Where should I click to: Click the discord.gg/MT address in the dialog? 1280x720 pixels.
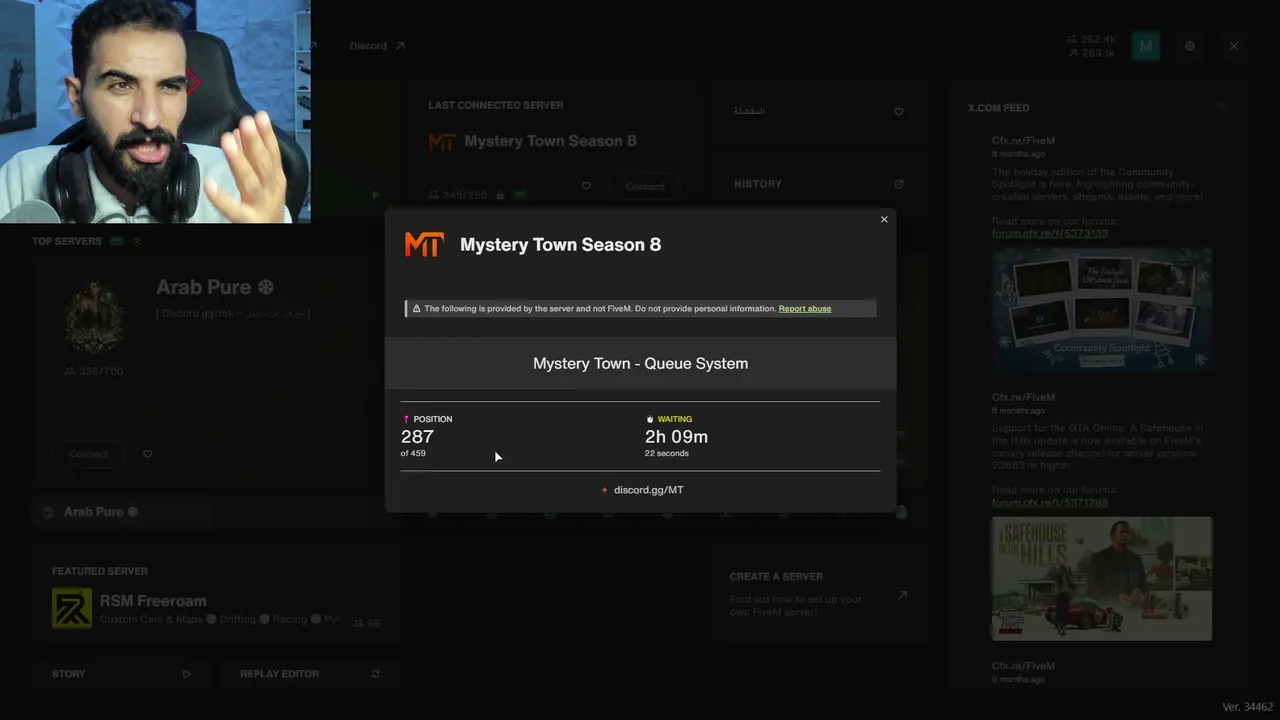tap(648, 490)
